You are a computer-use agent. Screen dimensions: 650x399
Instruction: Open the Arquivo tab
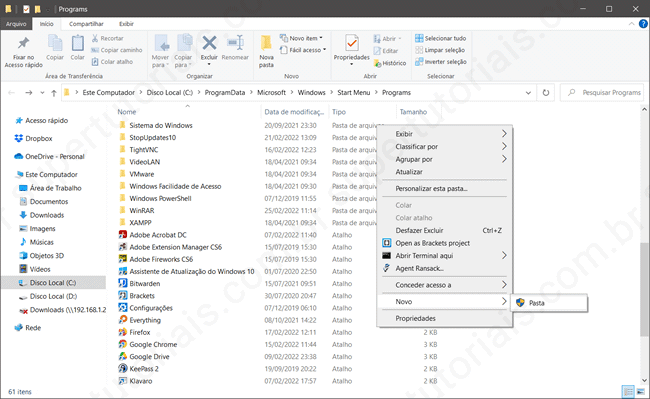[x=16, y=24]
